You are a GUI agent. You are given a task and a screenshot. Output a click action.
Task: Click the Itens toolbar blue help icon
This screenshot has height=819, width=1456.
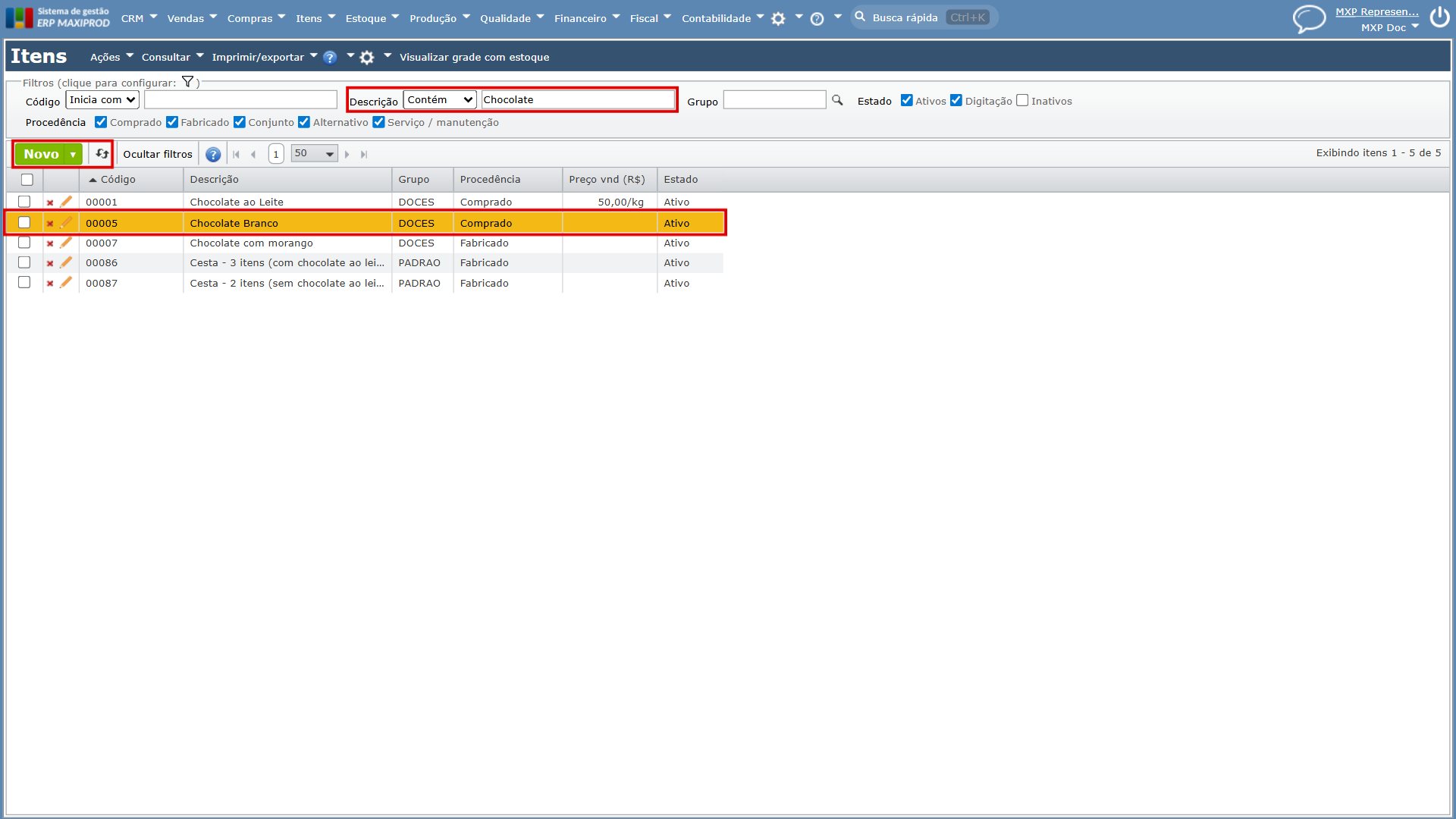pos(330,58)
